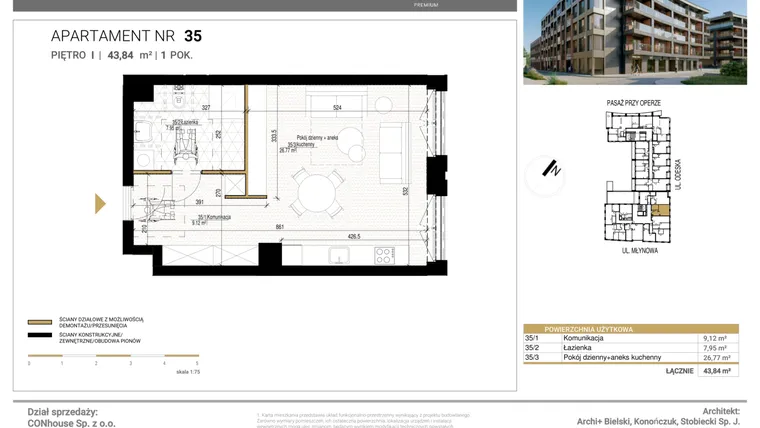Image resolution: width=760 pixels, height=428 pixels.
Task: Click the 'Łazienka' table row
Action: (x=631, y=348)
